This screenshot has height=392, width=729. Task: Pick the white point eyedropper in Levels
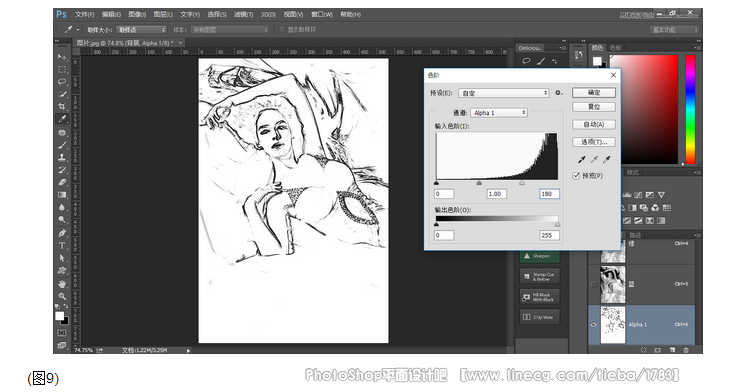[606, 159]
